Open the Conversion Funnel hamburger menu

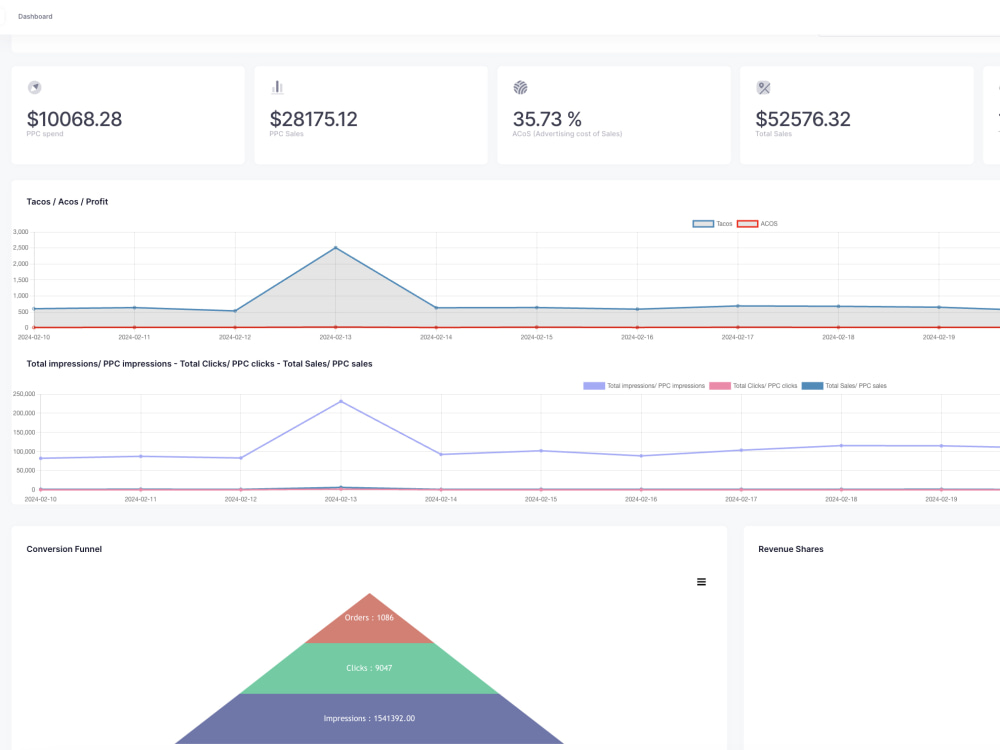click(x=701, y=581)
